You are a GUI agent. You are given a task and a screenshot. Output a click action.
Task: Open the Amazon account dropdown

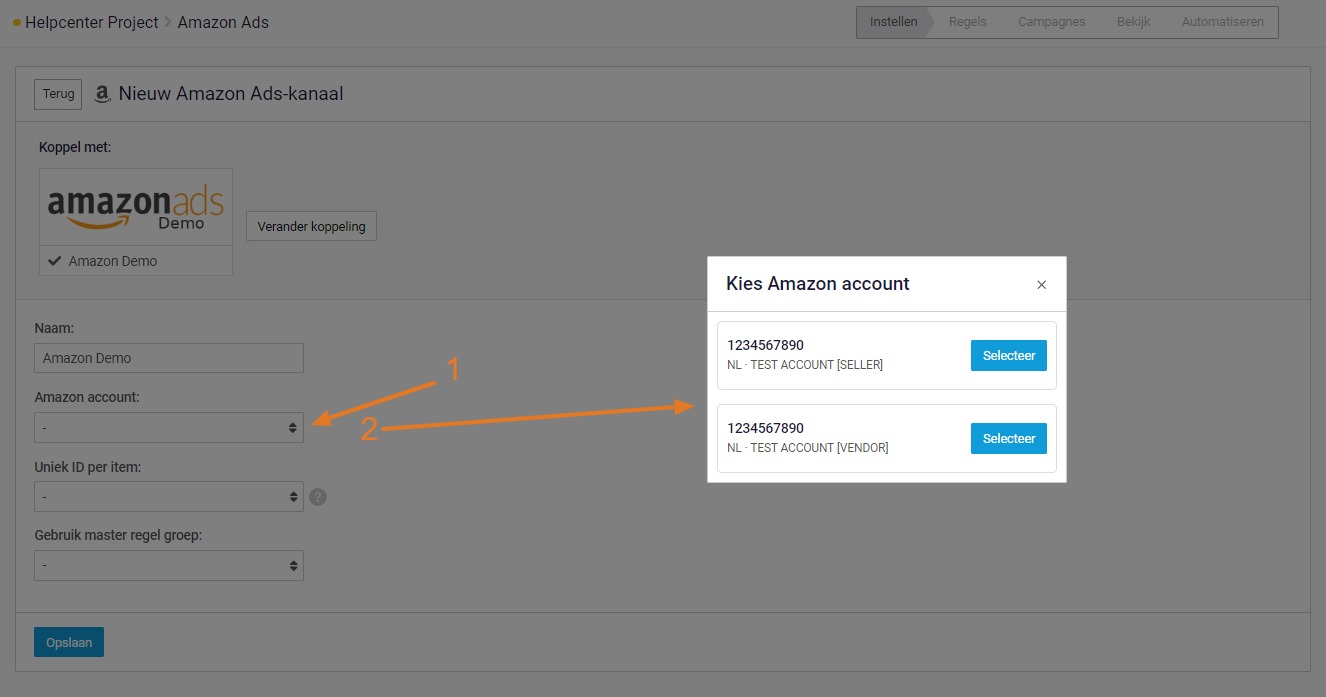[x=169, y=427]
